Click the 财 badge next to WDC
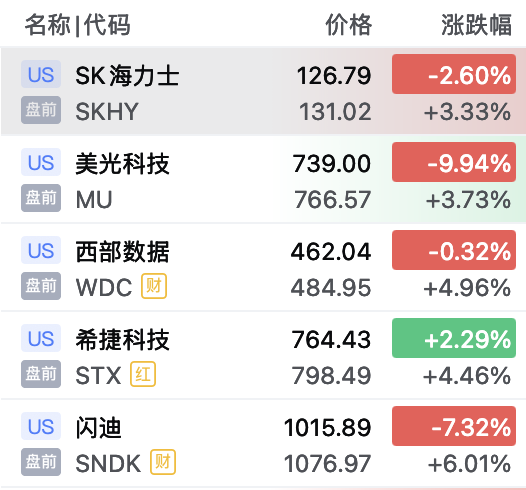The image size is (526, 490). tap(154, 286)
